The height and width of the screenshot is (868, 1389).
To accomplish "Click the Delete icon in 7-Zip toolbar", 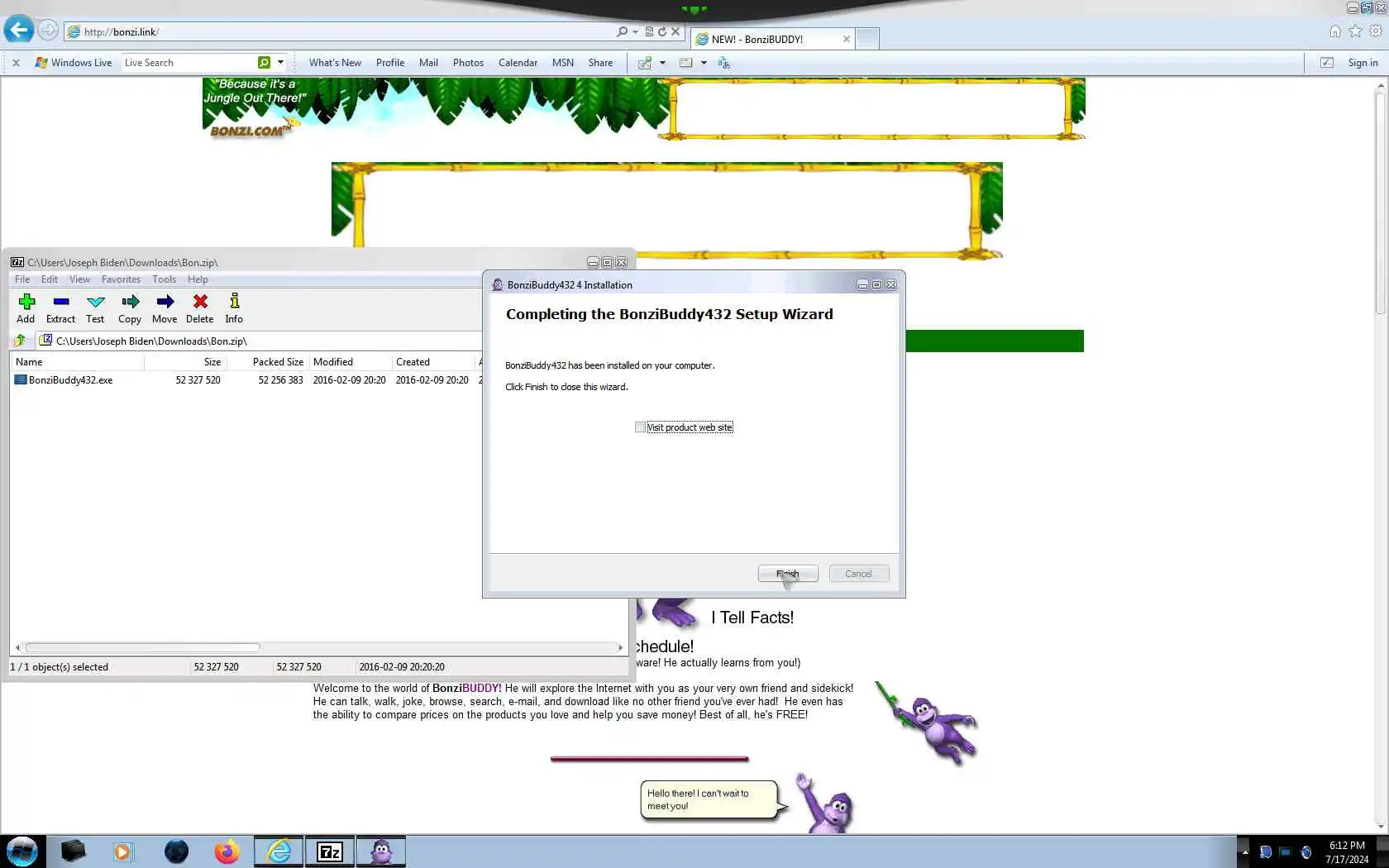I will 200,302.
